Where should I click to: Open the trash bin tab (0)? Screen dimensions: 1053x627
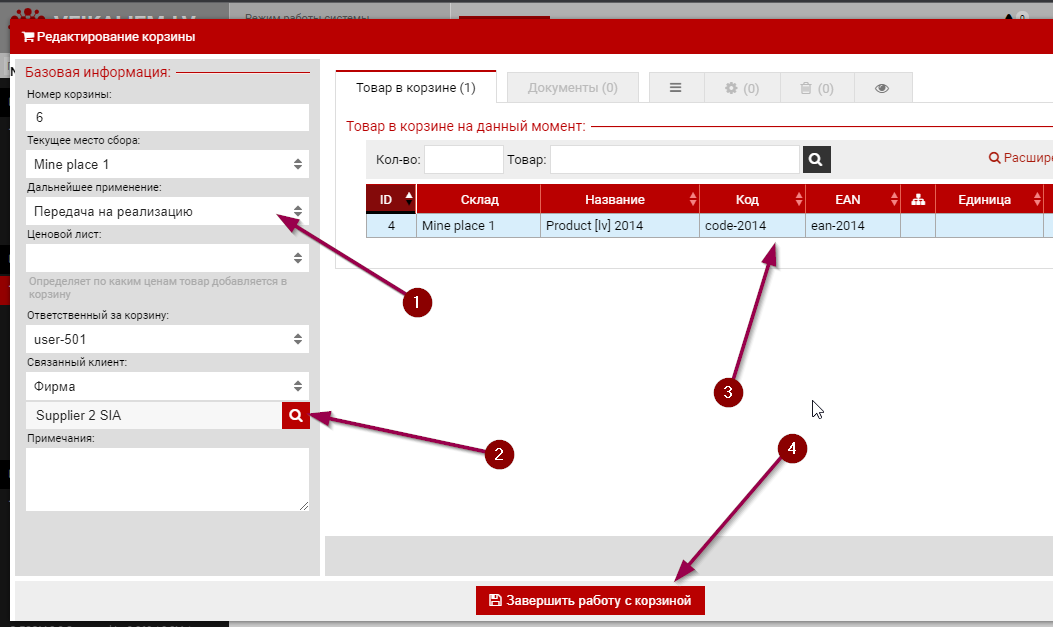[x=816, y=88]
